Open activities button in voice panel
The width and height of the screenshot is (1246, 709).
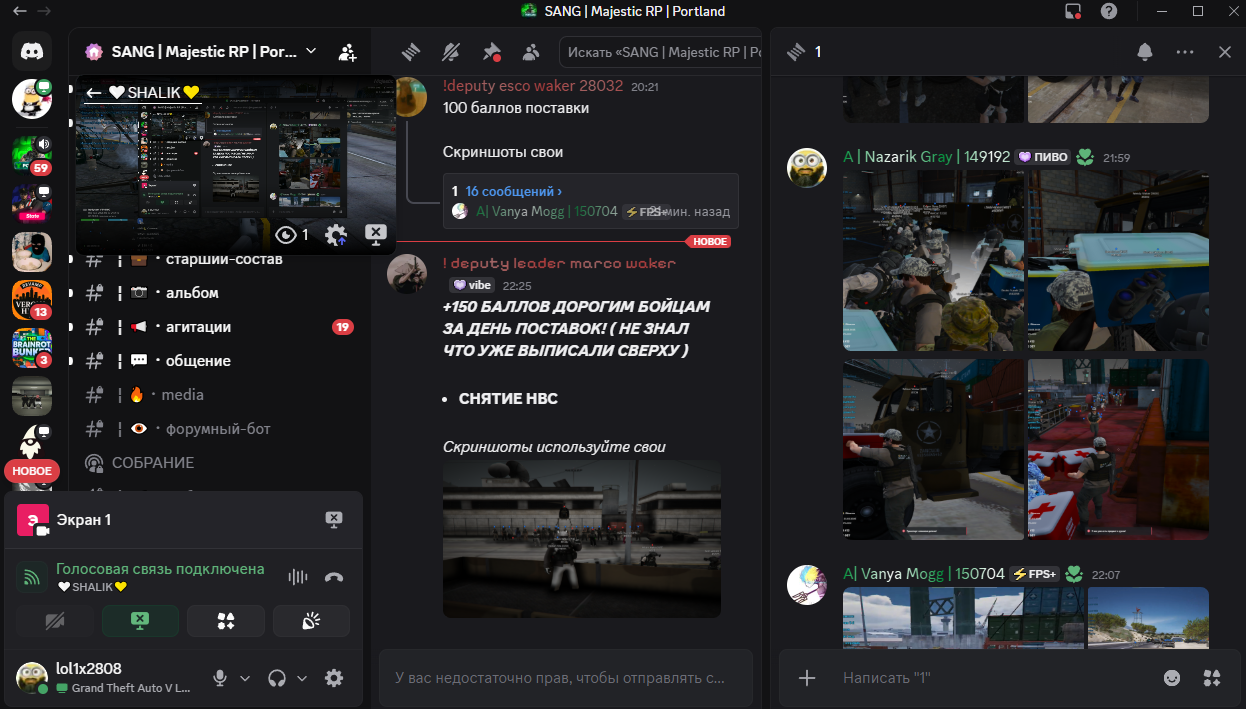[x=226, y=621]
